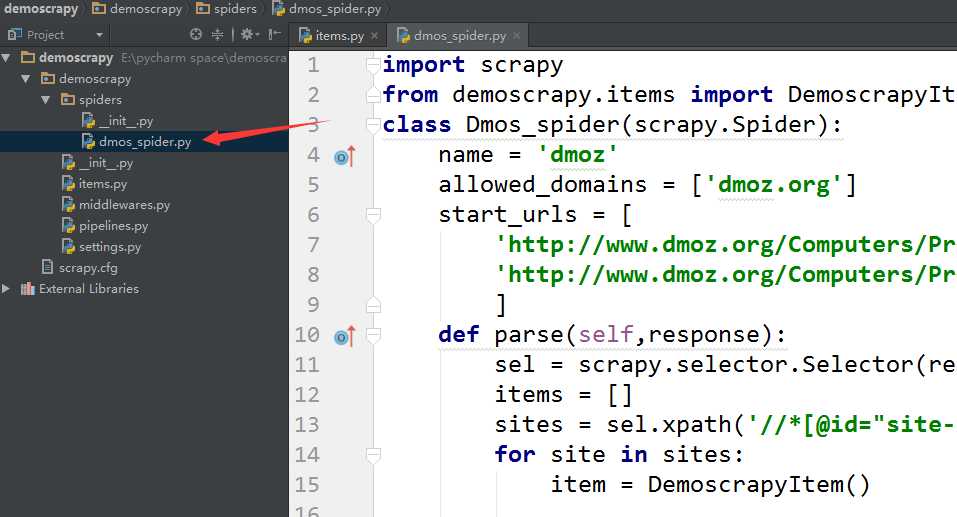
Task: Collapse the inner demoscrapy package folder
Action: [x=26, y=79]
